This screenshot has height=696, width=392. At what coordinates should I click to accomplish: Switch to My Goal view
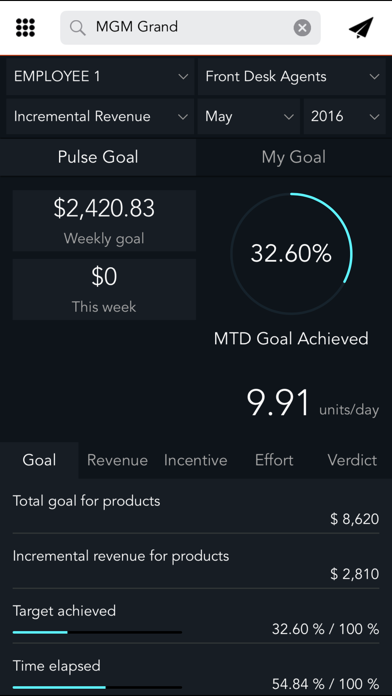click(x=294, y=157)
